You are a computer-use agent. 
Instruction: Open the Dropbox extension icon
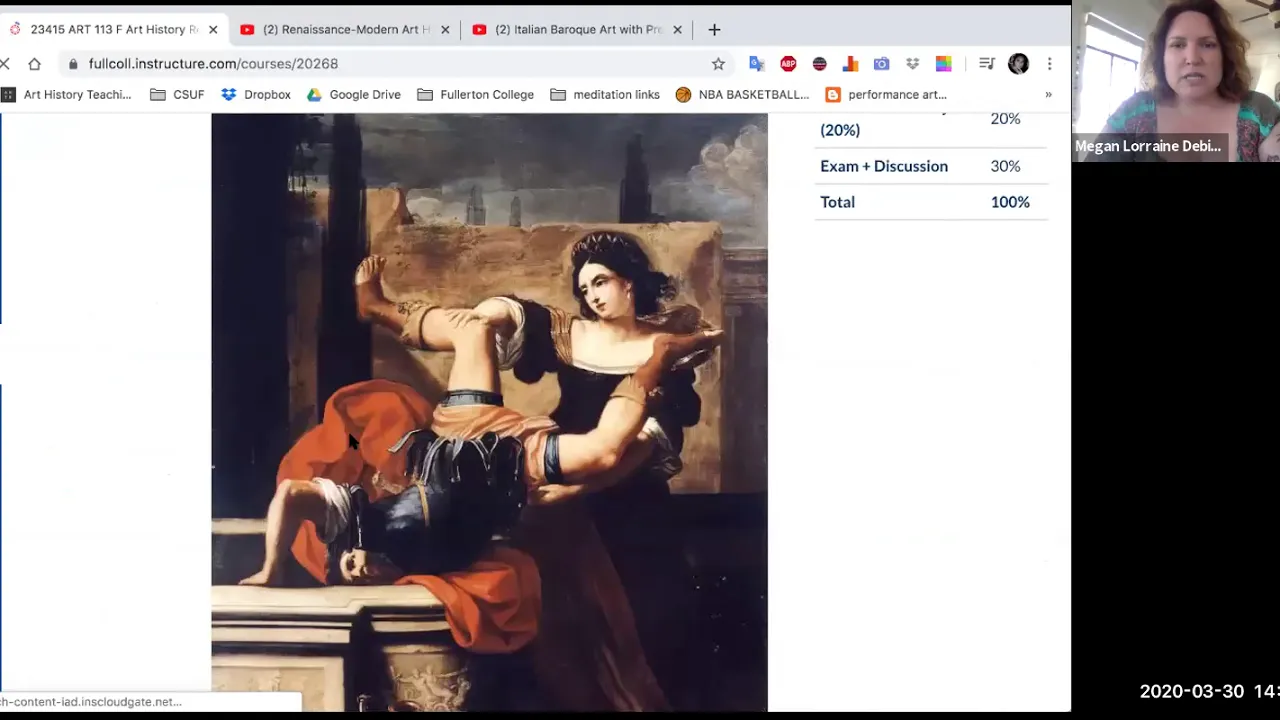pyautogui.click(x=912, y=64)
